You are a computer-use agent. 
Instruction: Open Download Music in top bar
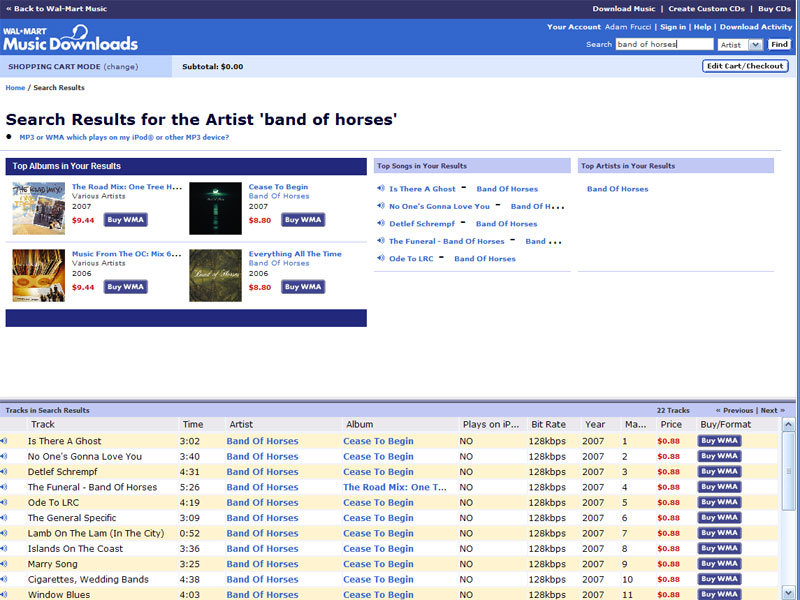point(623,9)
